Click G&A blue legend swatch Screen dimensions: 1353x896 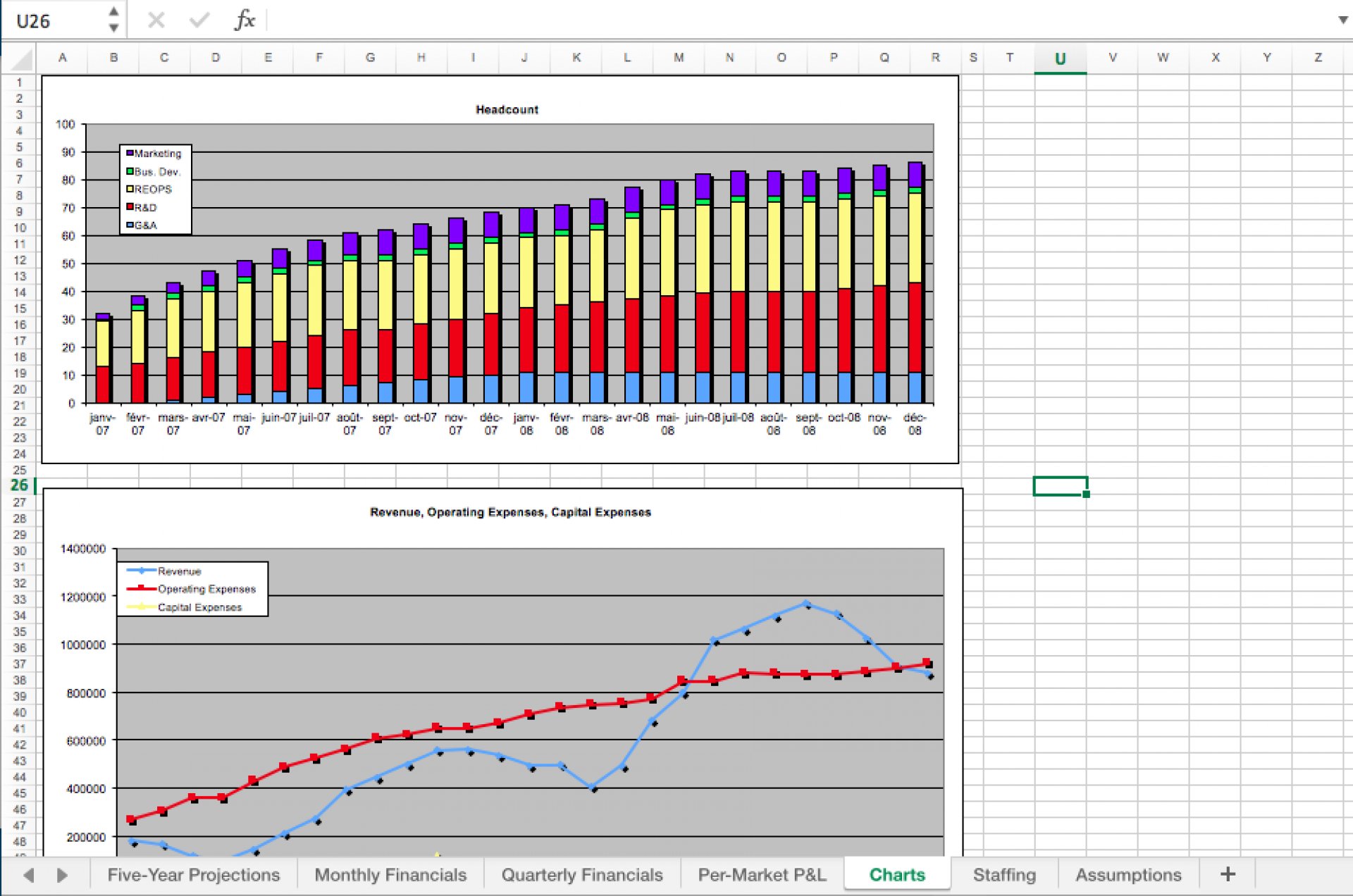(x=130, y=225)
